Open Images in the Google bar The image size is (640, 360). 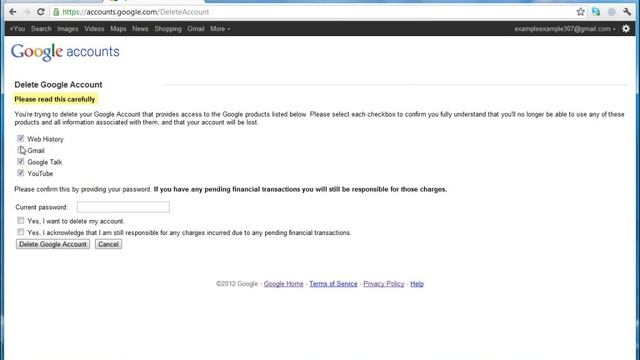[x=68, y=29]
